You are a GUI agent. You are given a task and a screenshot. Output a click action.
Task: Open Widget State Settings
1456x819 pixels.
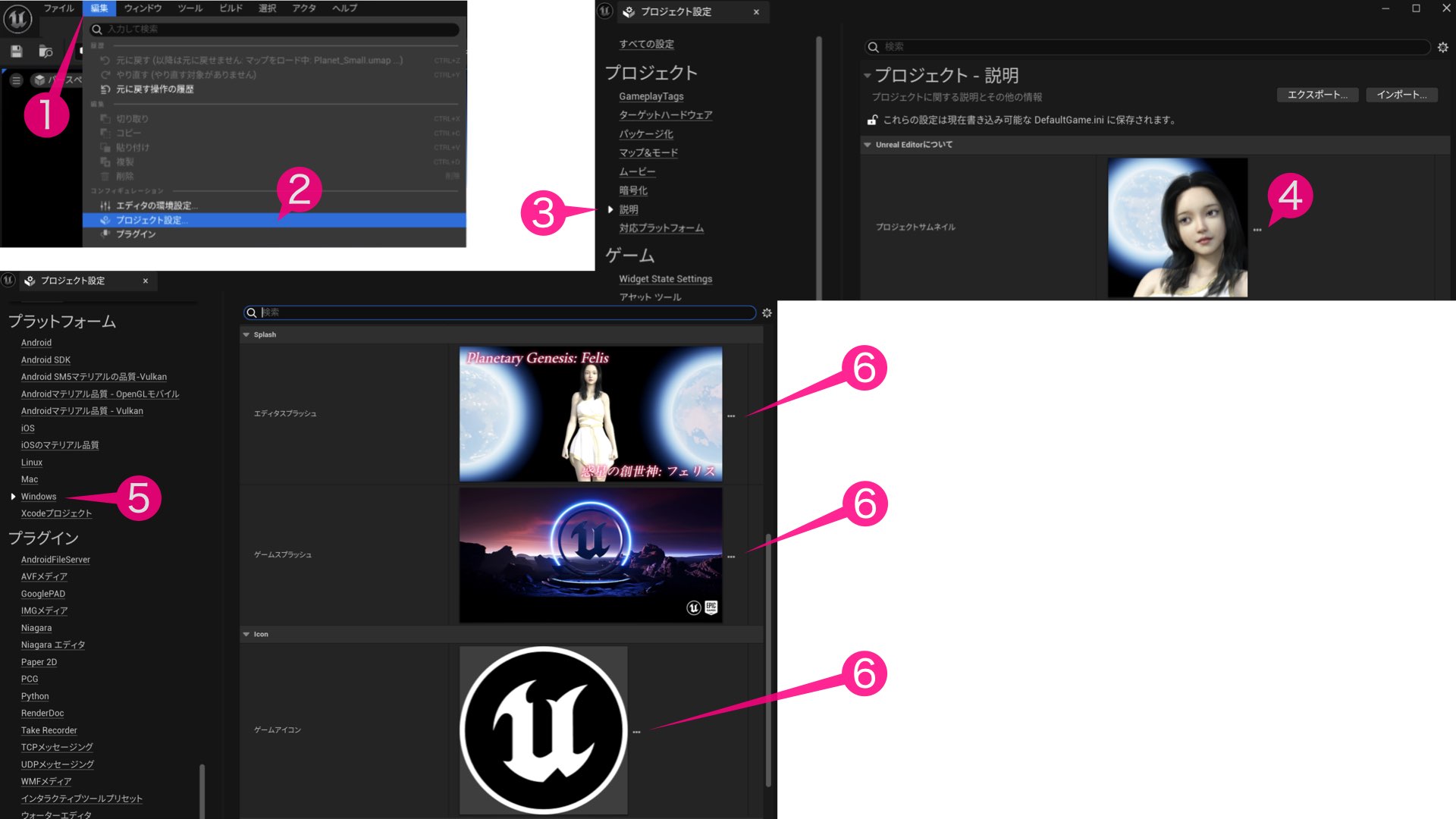(x=666, y=279)
